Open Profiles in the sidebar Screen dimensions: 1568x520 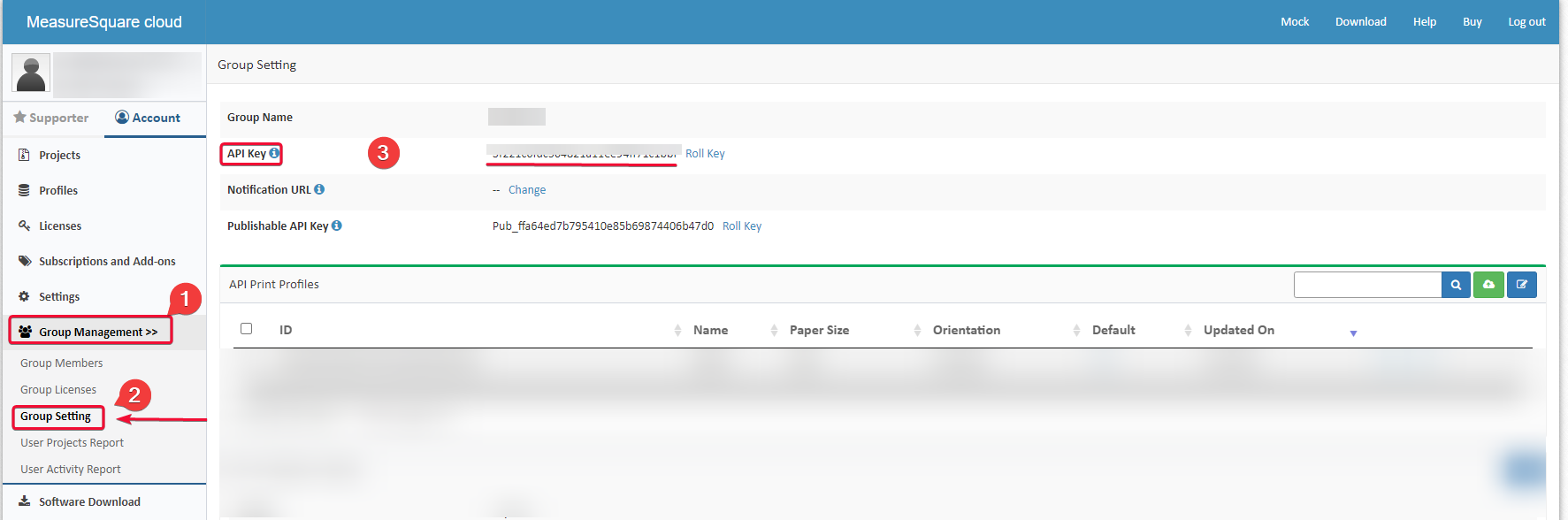(58, 190)
